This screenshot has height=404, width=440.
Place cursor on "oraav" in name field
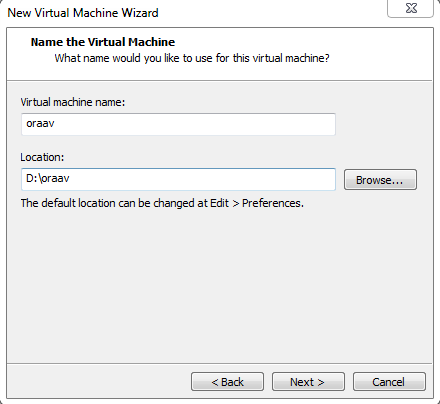[x=40, y=124]
